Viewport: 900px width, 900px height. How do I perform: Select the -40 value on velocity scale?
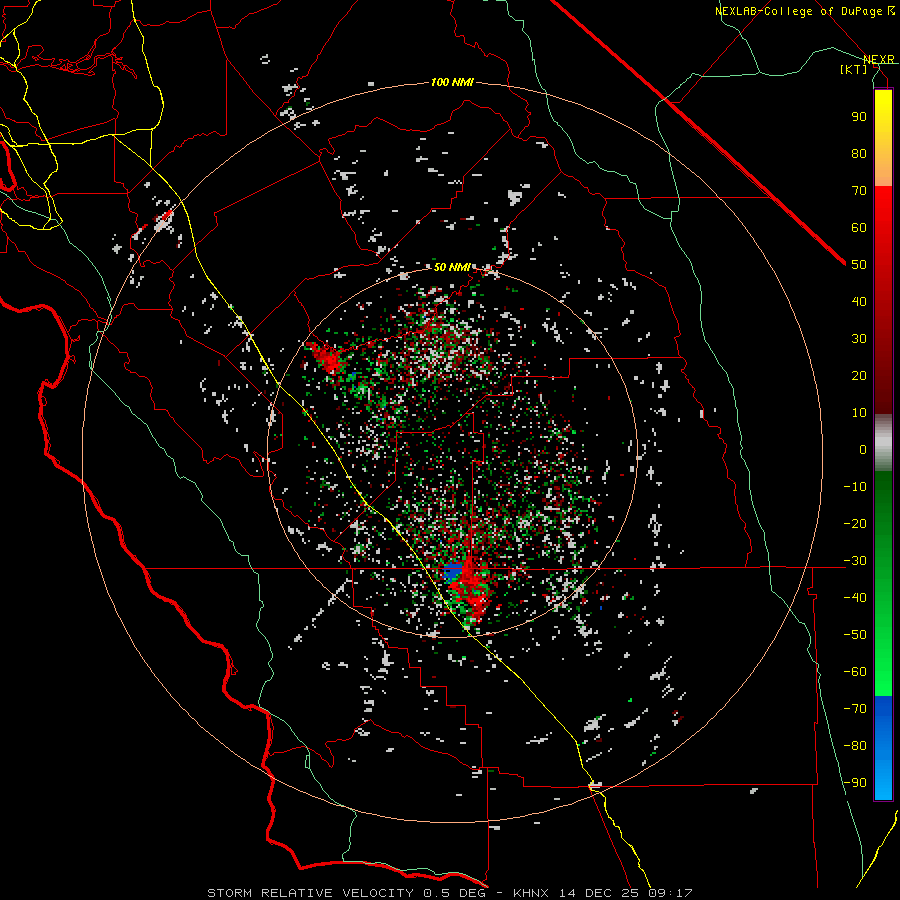[855, 598]
